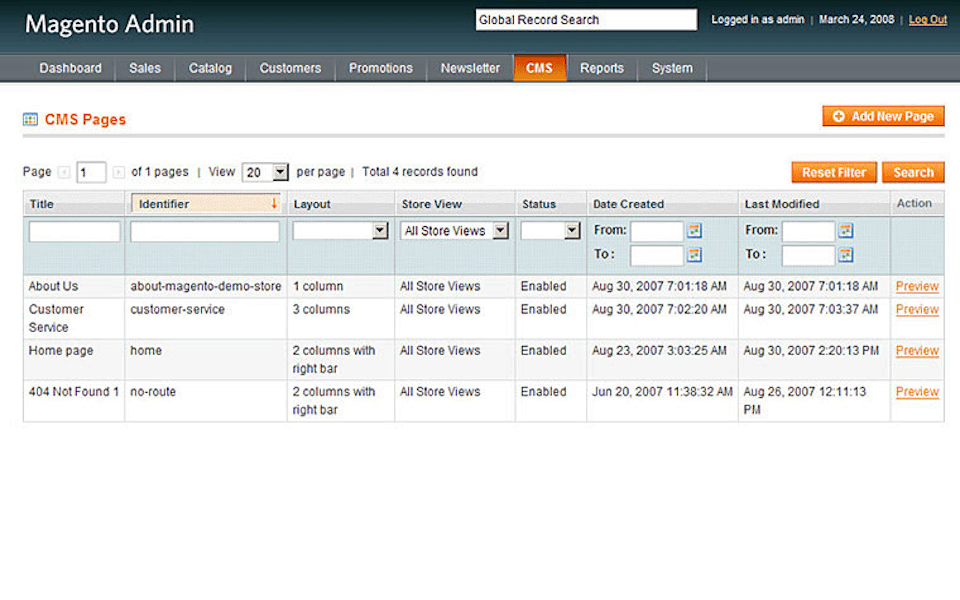
Task: Click 'Total 4 records found' text
Action: point(420,172)
